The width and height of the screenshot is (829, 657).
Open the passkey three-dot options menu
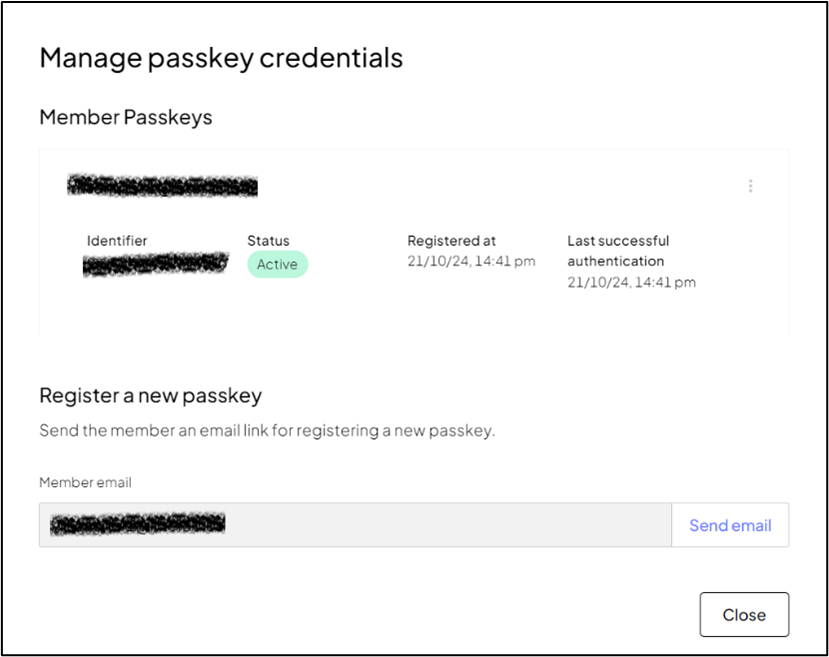pyautogui.click(x=750, y=186)
